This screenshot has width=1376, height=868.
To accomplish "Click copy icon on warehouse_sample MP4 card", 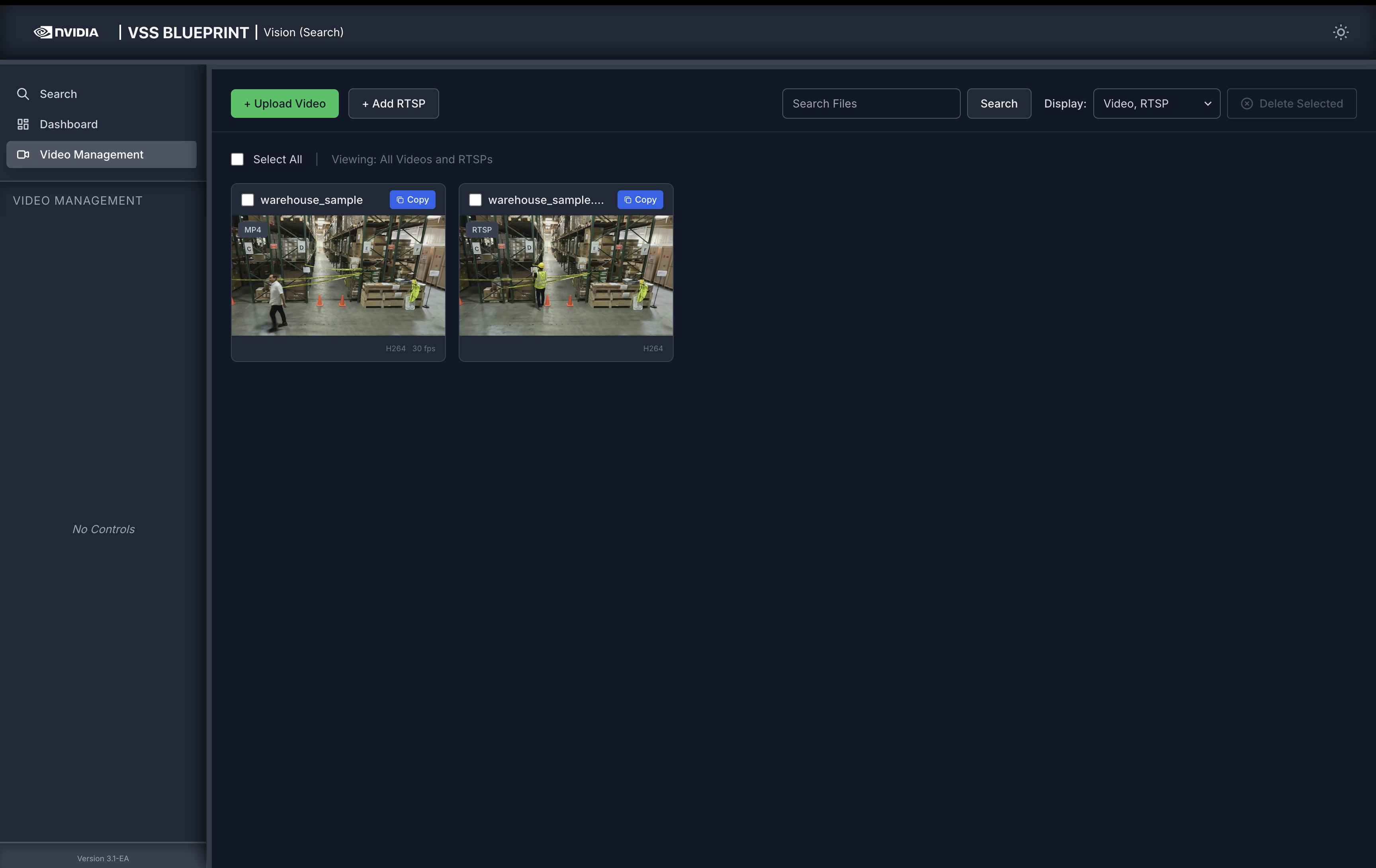I will (x=400, y=200).
